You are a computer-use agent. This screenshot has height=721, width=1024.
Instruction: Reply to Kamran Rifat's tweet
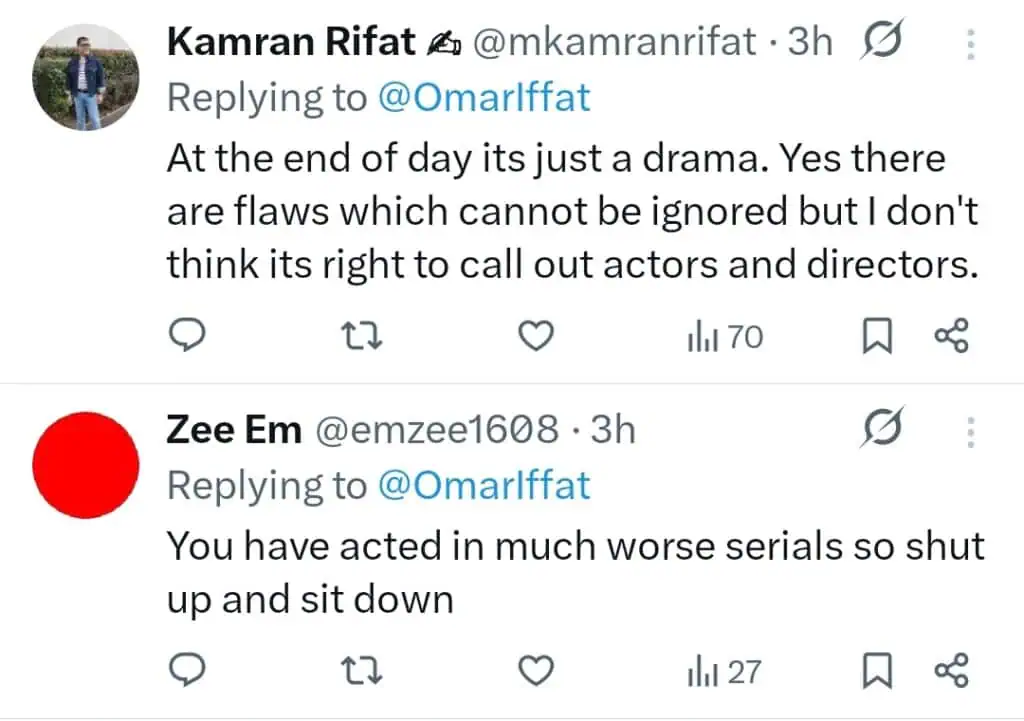(x=185, y=338)
